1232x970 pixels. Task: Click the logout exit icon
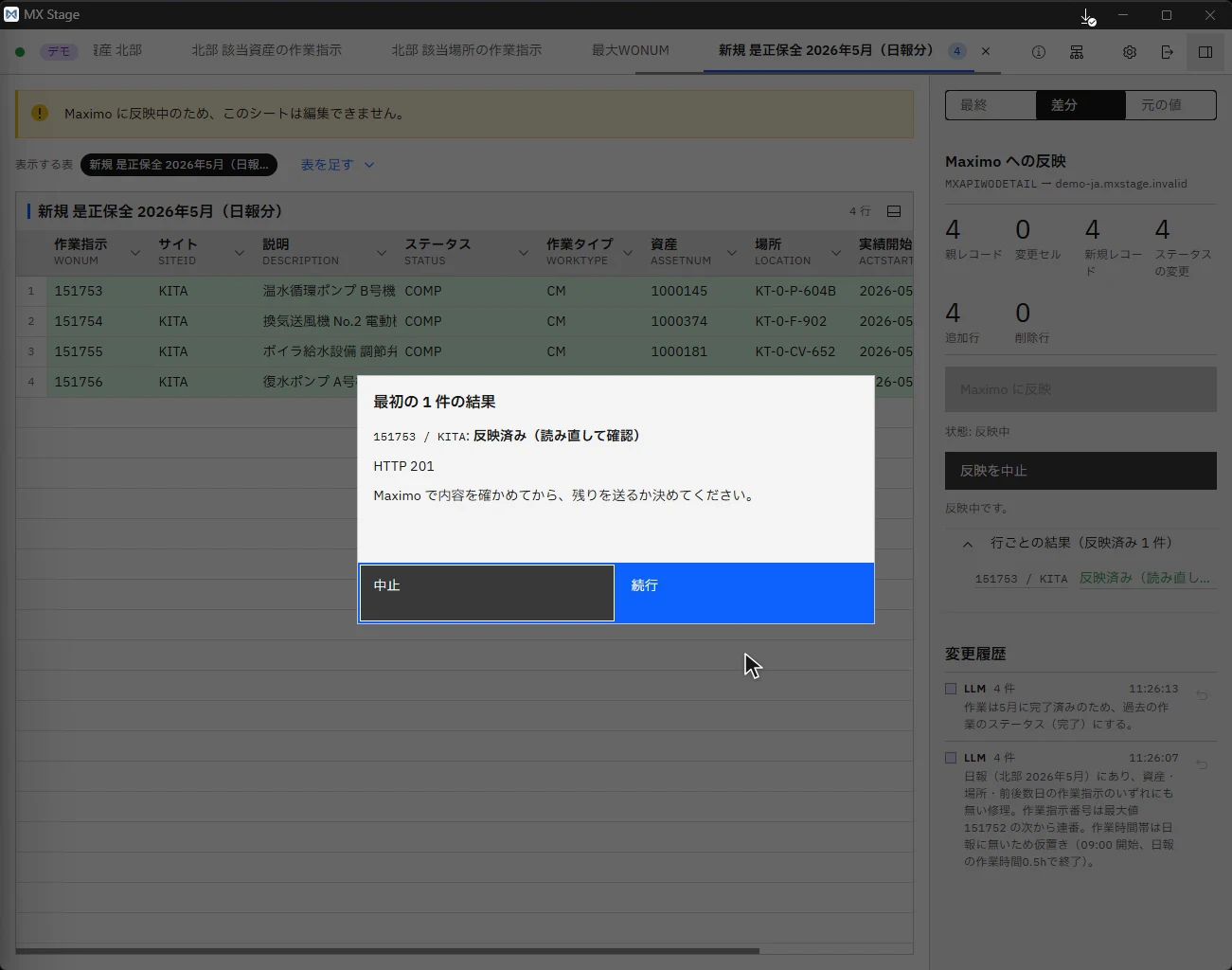[x=1167, y=52]
